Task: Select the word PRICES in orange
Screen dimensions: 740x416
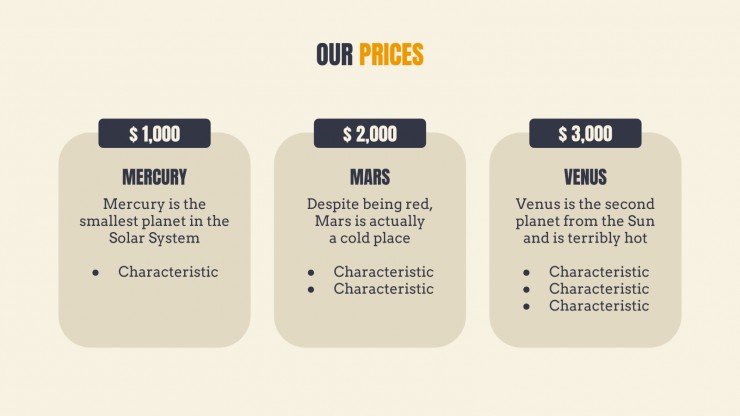Action: (391, 54)
